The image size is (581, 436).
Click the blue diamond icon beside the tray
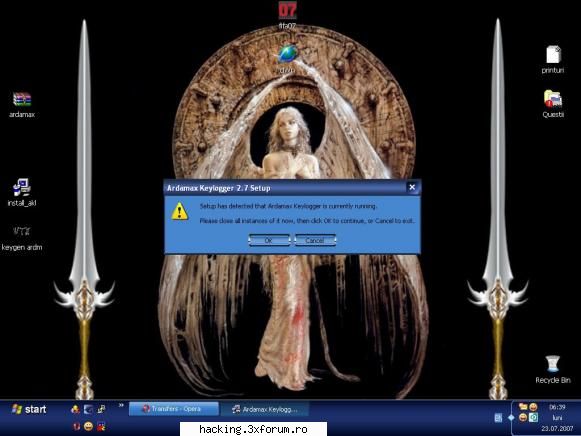coord(511,418)
